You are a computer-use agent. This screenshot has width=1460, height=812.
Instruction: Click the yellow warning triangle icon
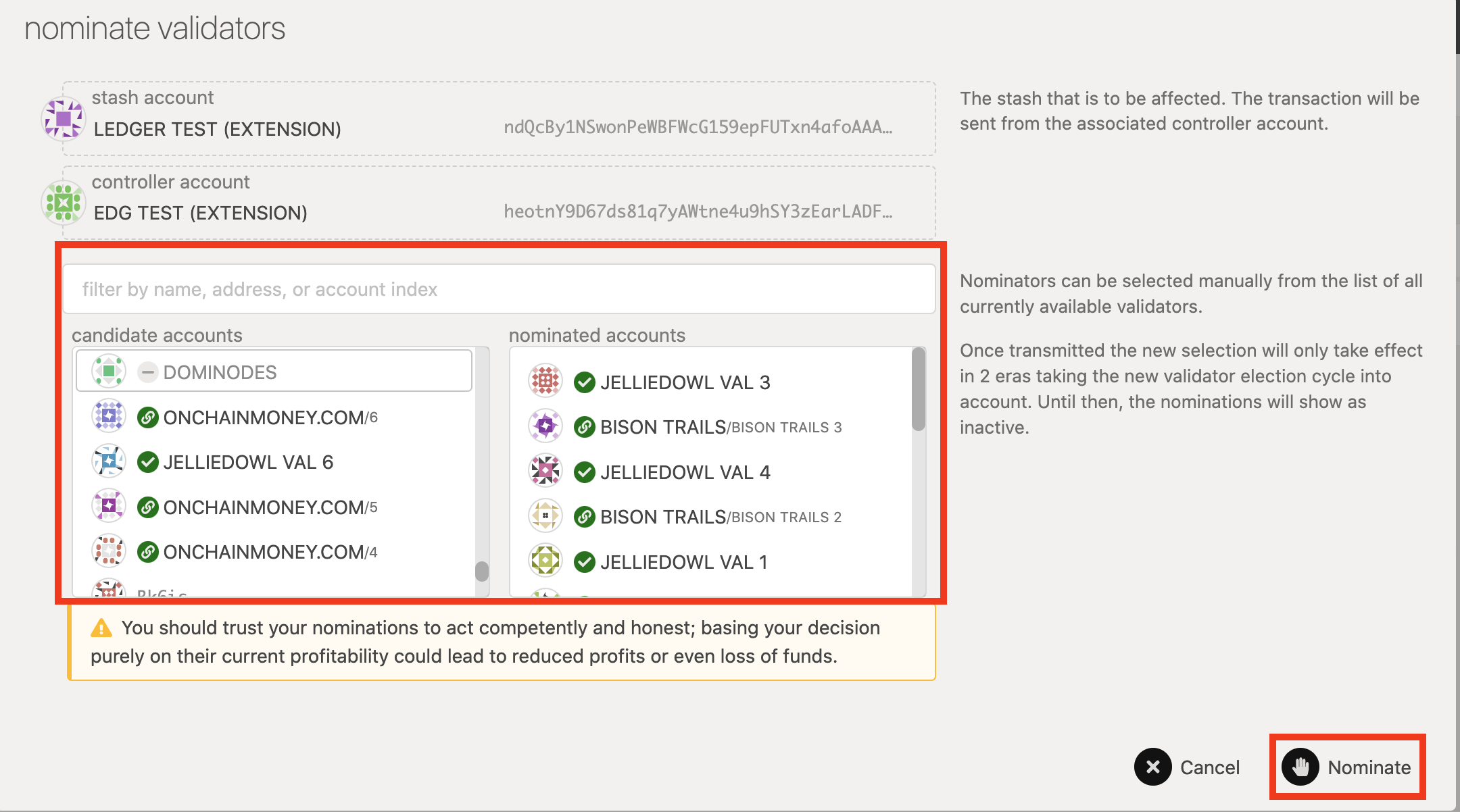pos(101,628)
